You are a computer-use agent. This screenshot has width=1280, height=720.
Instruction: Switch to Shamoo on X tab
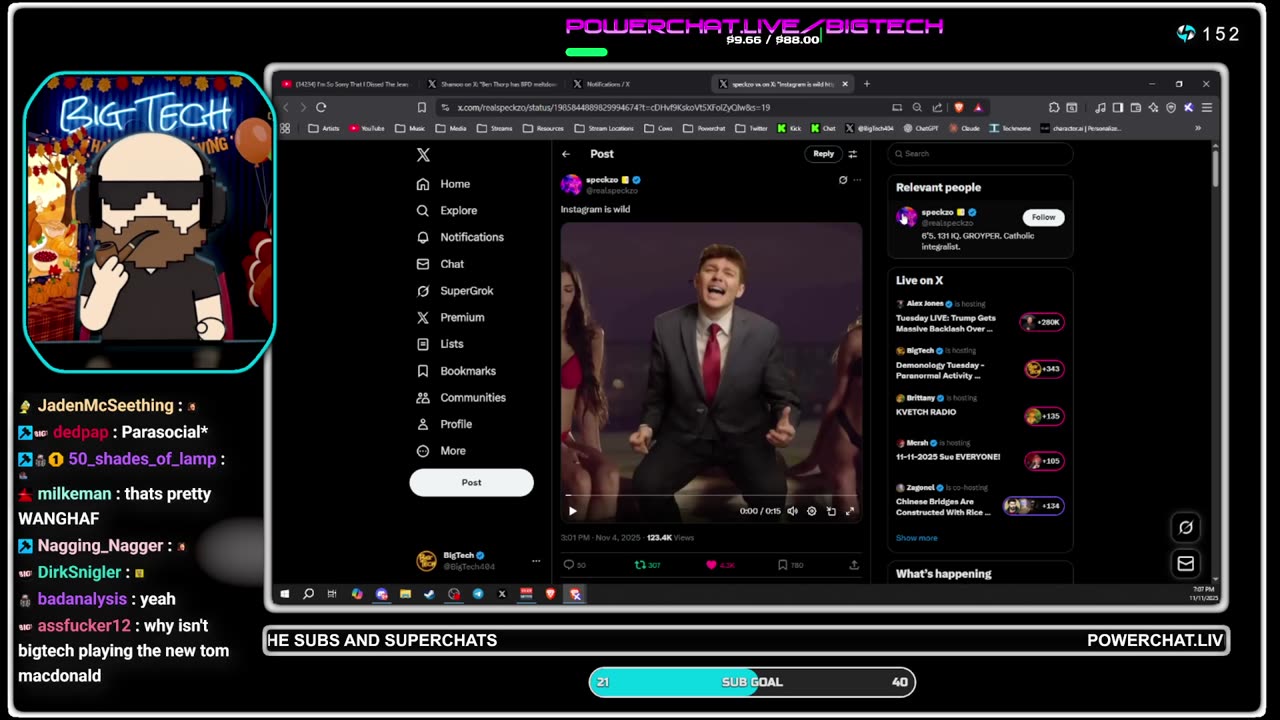pos(491,84)
